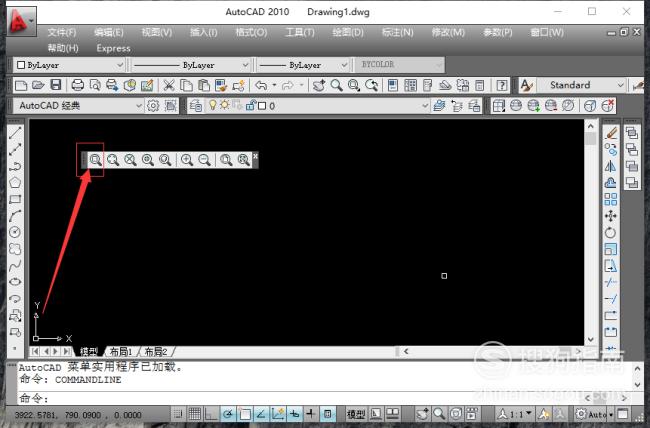Screen dimensions: 650x428
Task: Toggle Quick Properties in status bar
Action: (x=327, y=413)
